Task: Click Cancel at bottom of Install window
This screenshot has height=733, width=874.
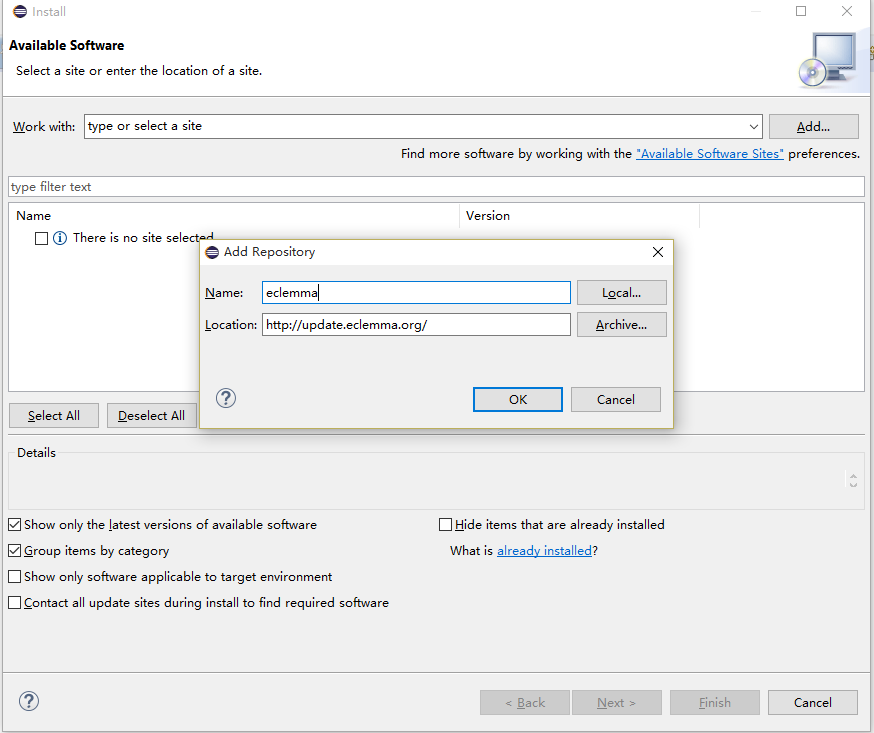Action: 813,702
